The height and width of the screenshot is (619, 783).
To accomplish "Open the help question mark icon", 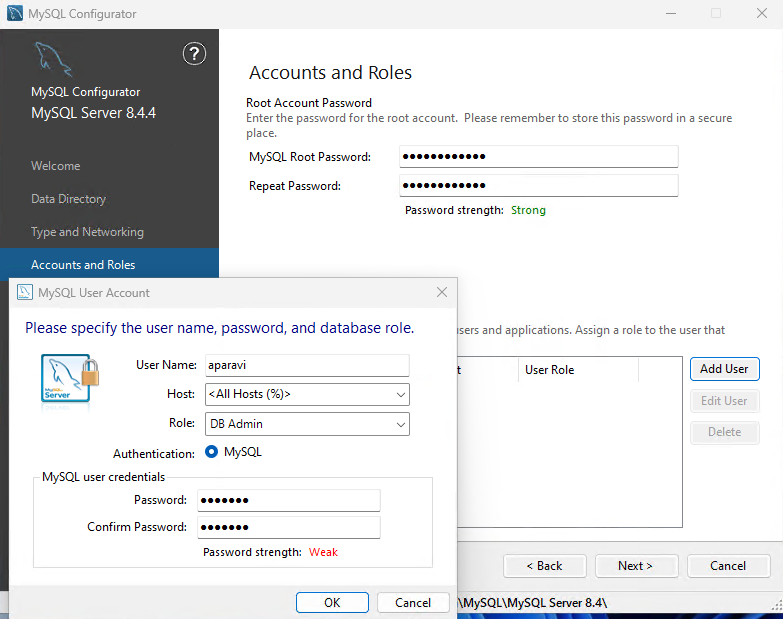I will click(x=194, y=54).
